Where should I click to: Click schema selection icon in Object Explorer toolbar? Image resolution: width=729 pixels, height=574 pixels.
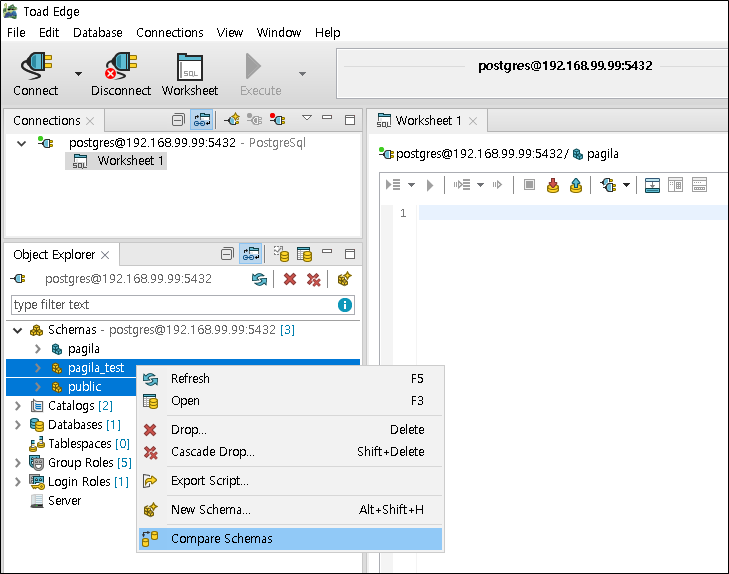[x=281, y=254]
